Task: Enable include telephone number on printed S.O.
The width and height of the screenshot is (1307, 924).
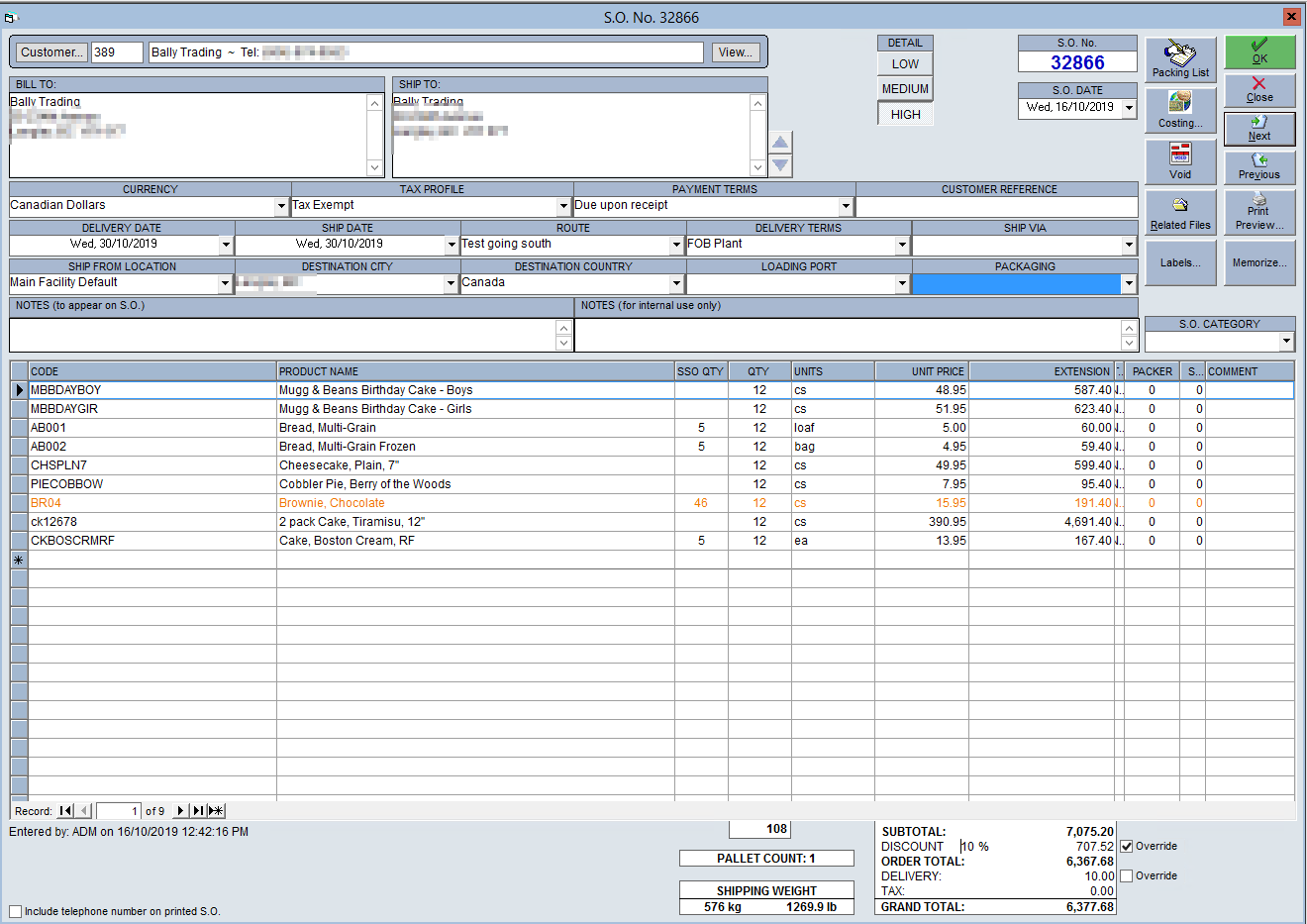Action: click(15, 911)
